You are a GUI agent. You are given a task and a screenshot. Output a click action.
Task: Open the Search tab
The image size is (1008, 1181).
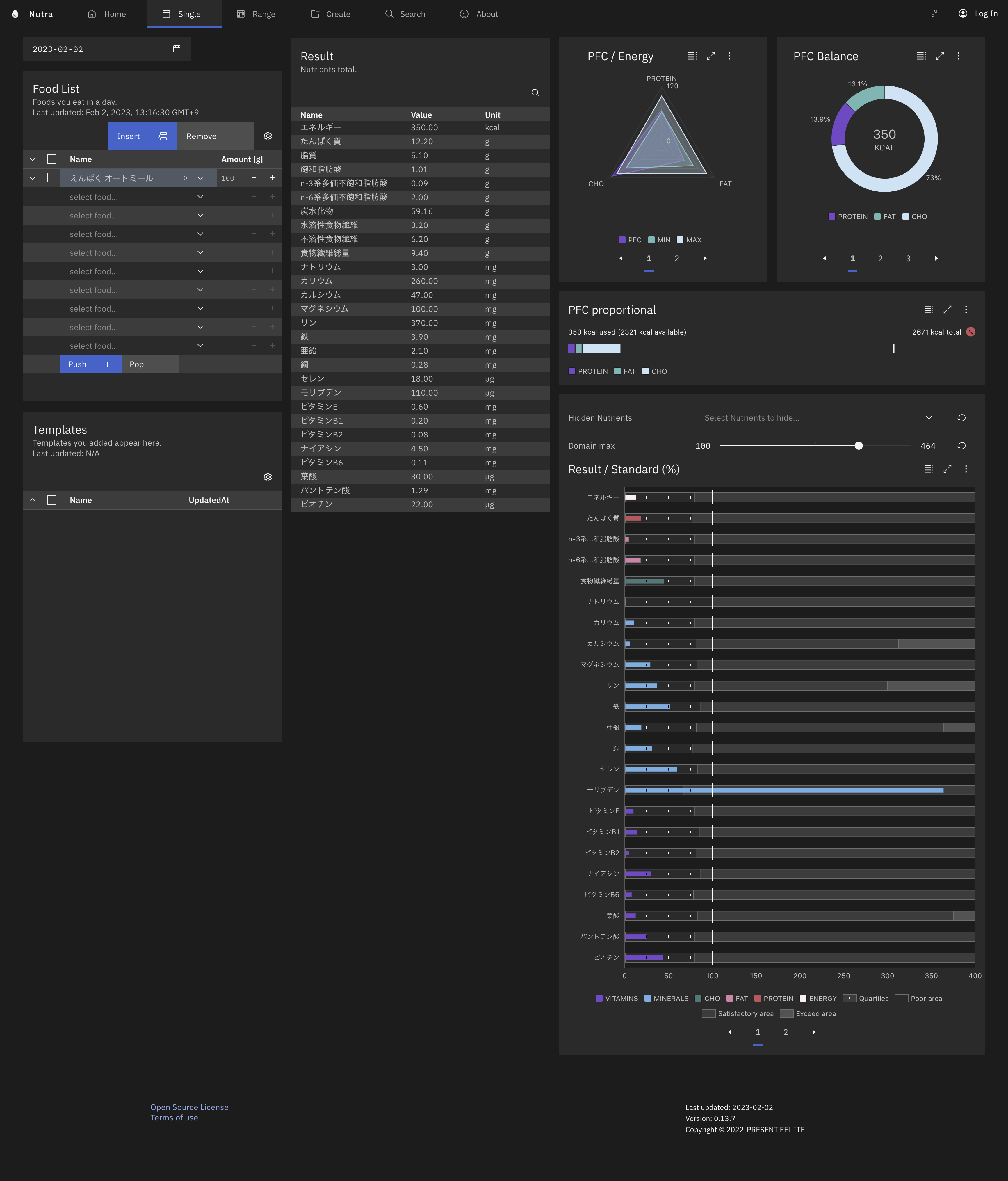tap(405, 14)
